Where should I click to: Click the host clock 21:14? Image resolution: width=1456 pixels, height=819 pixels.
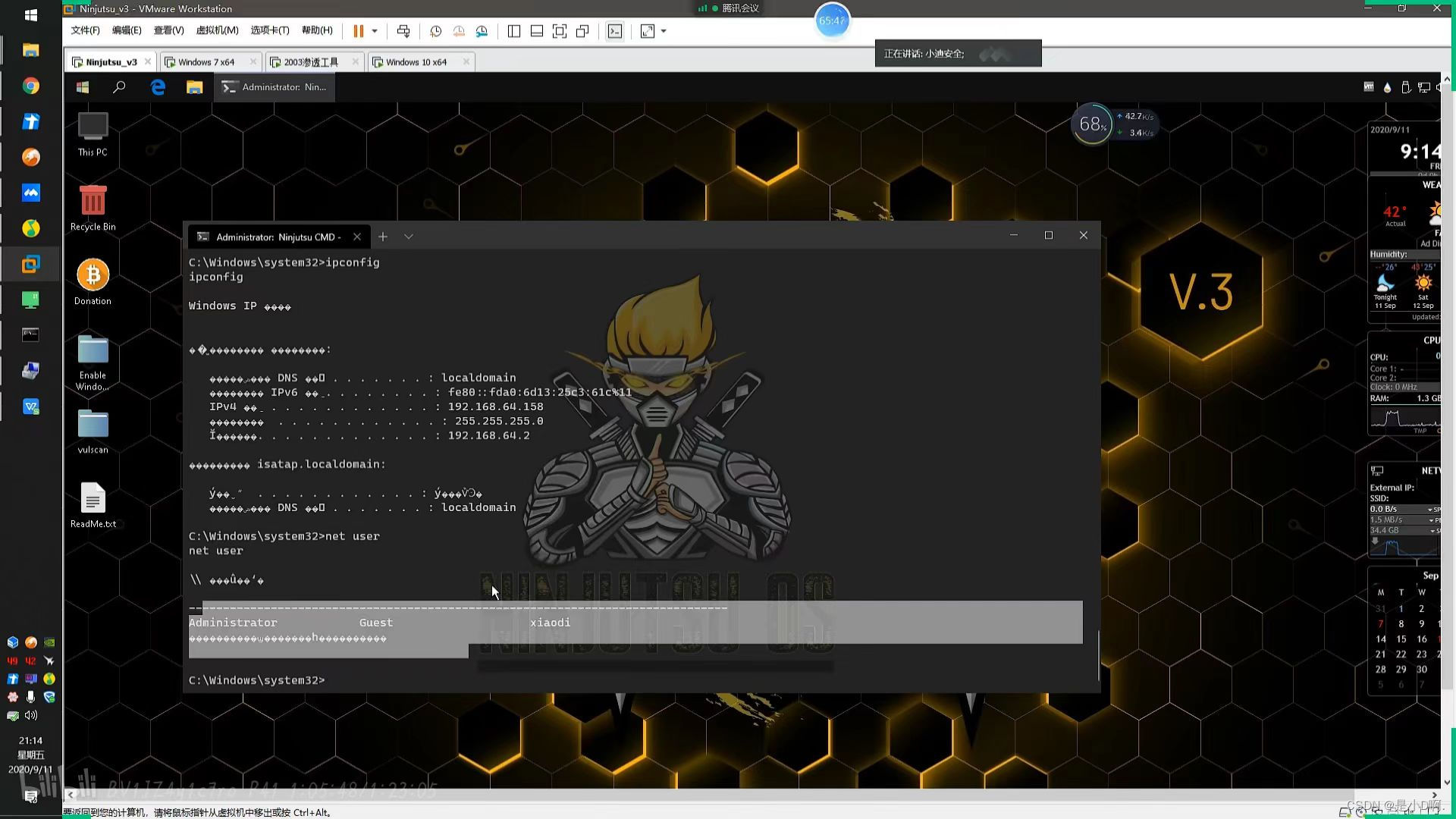coord(31,741)
